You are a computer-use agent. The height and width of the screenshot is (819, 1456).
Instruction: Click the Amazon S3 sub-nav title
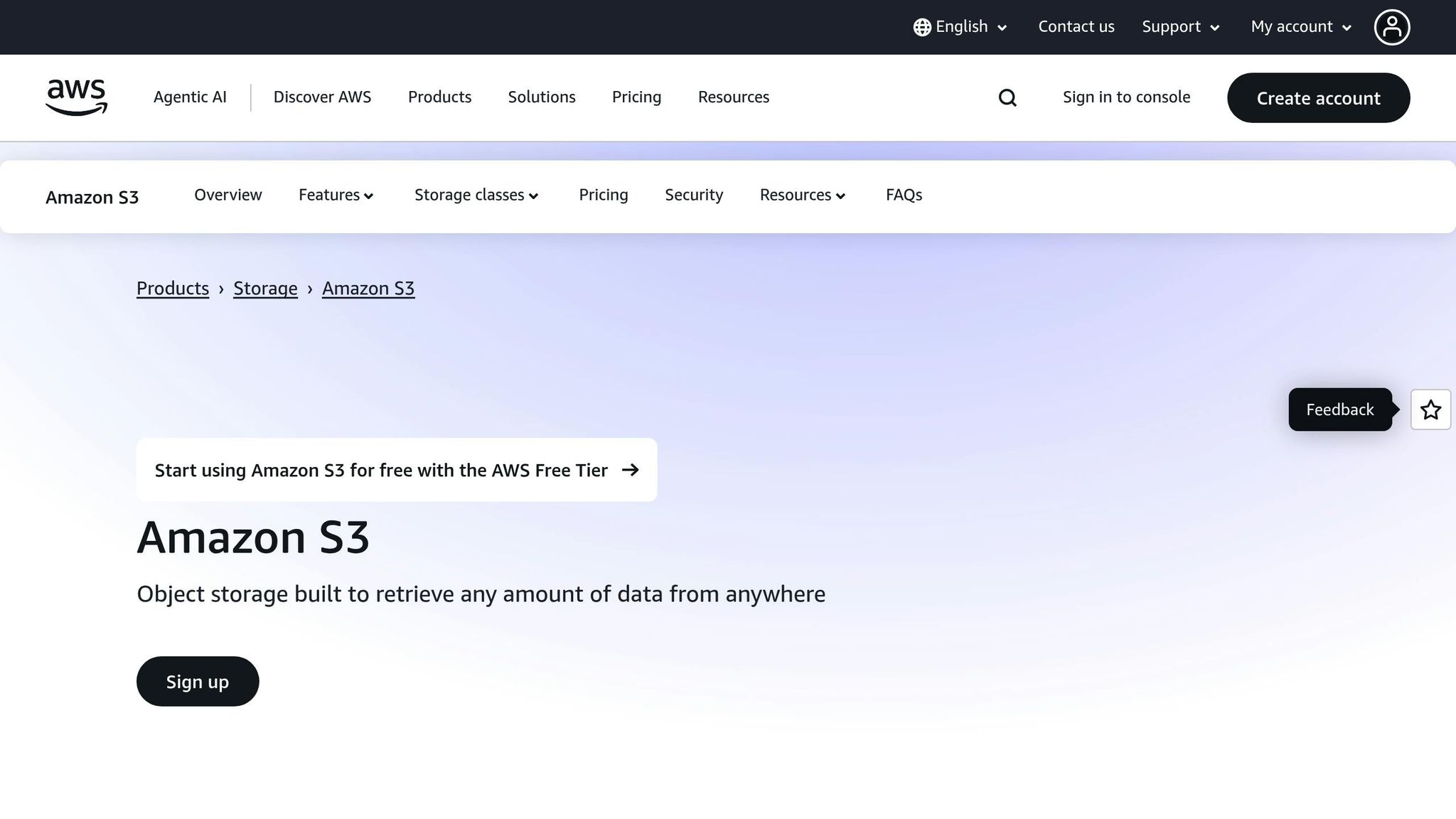coord(92,198)
